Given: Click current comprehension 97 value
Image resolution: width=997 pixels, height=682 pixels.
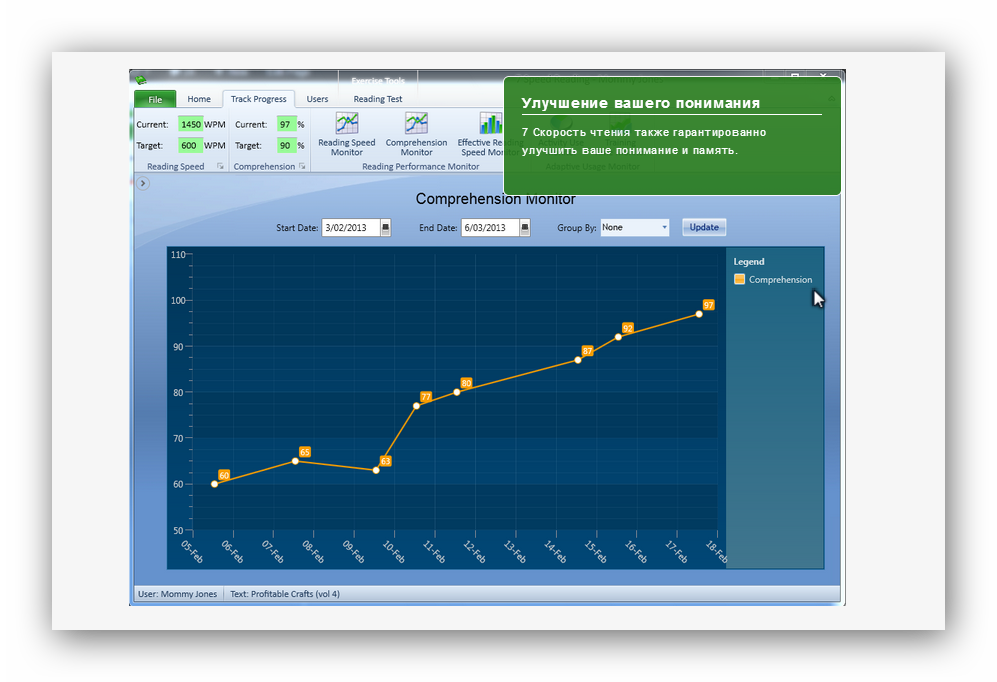Looking at the screenshot, I should pos(286,125).
